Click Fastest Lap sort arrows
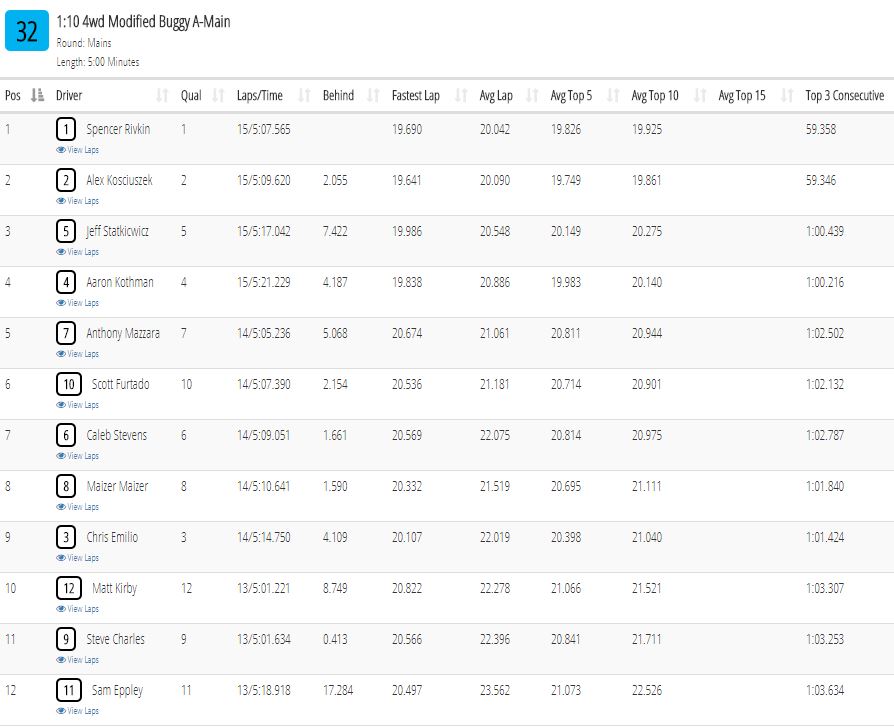894x727 pixels. point(461,95)
